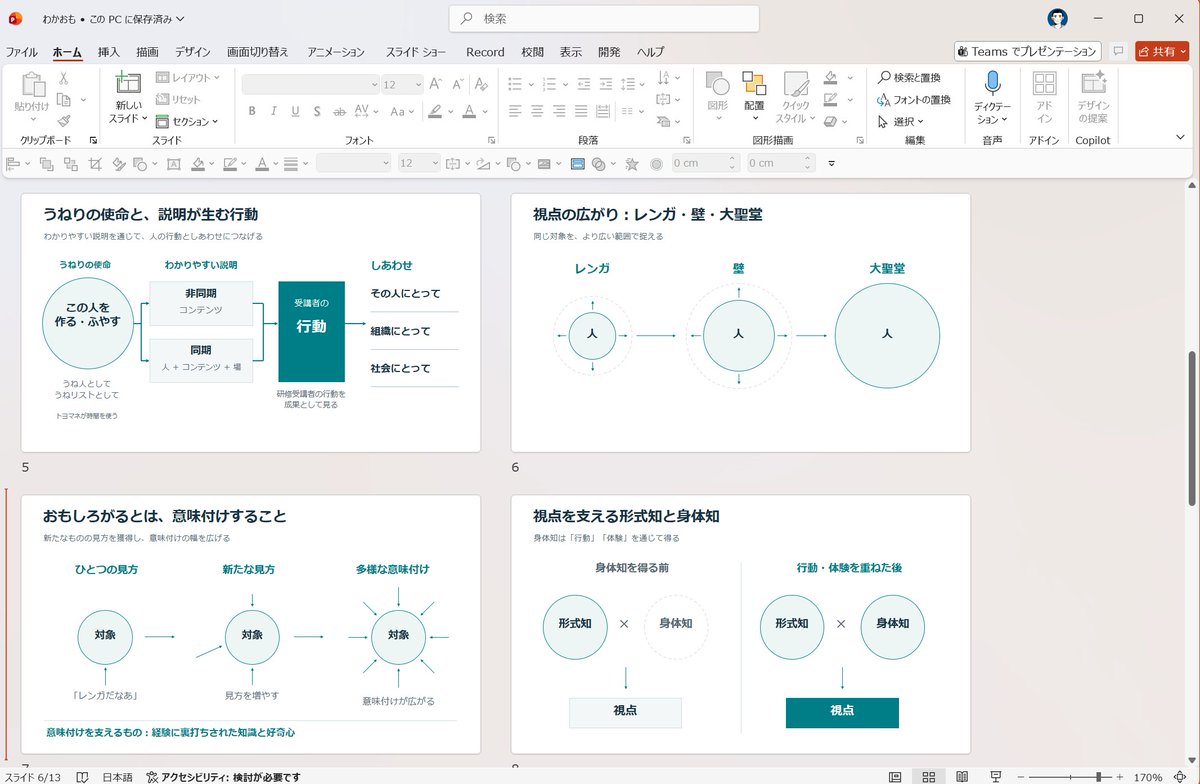1200x784 pixels.
Task: Click the numbered list icon
Action: tap(548, 85)
